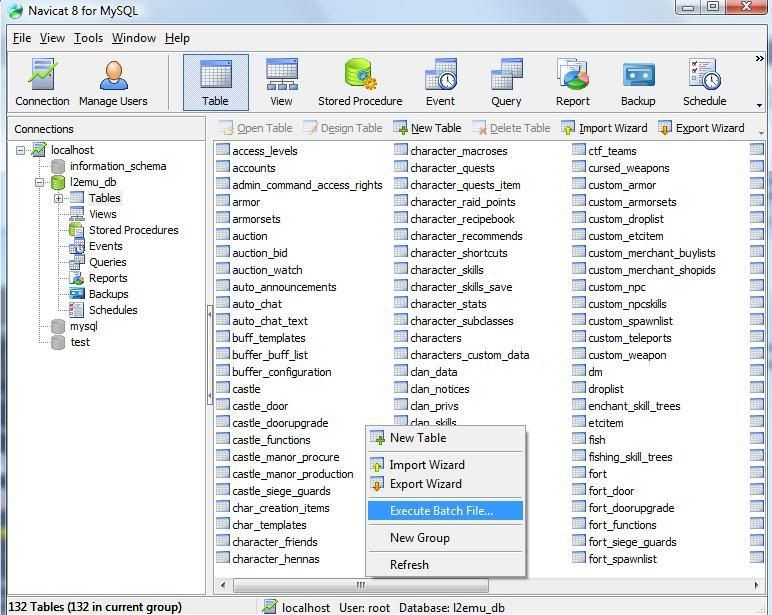Viewport: 772px width, 615px height.
Task: Choose New Table in context menu
Action: point(445,438)
